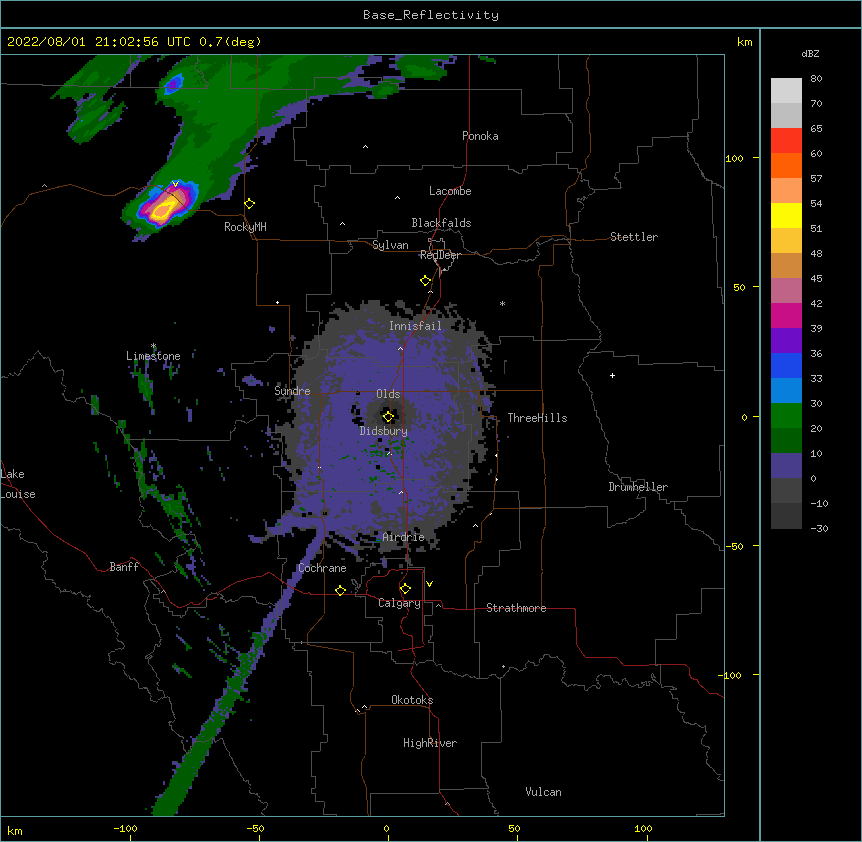Click the HighRiver label

[x=430, y=743]
